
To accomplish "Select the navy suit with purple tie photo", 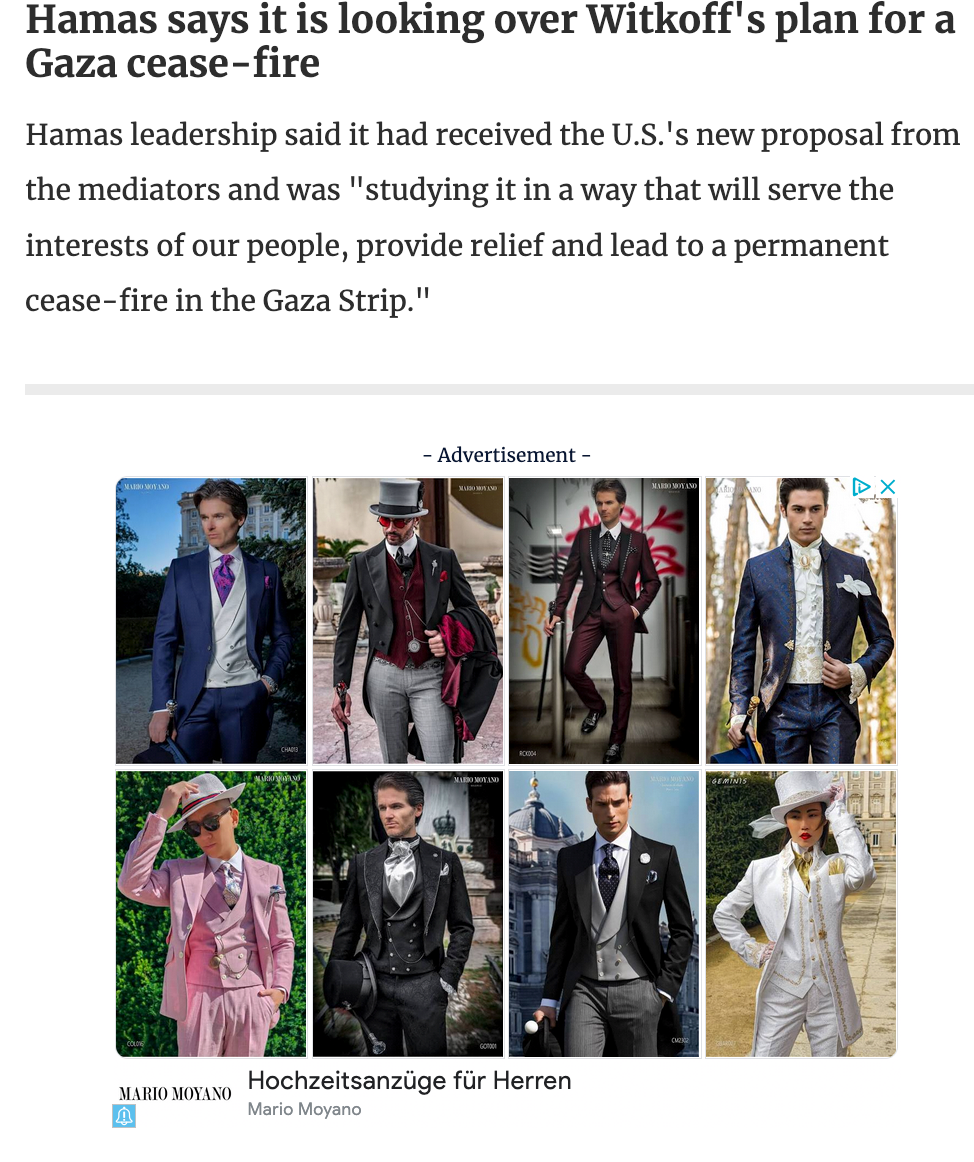I will 211,620.
